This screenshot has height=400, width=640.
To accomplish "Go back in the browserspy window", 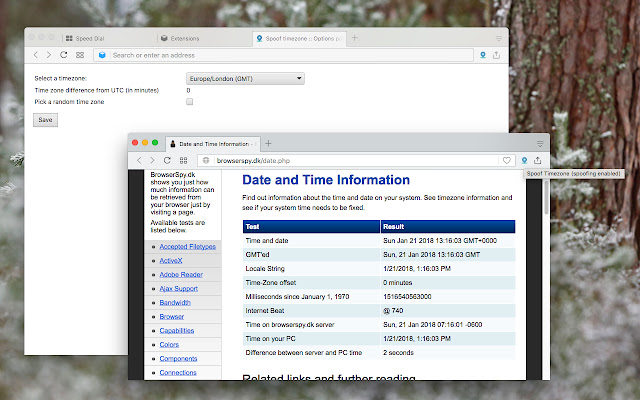I will pos(138,160).
